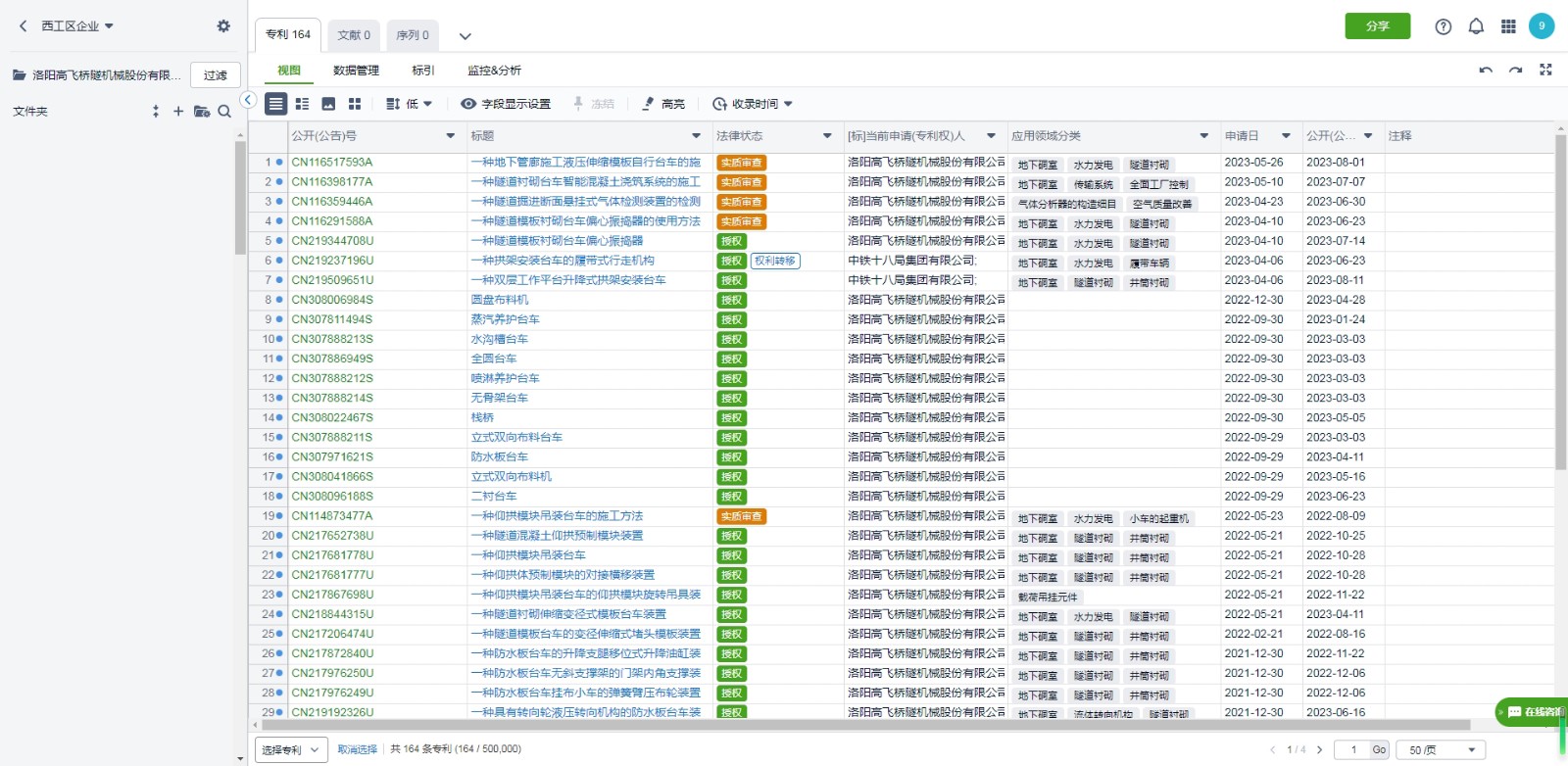
Task: Click the Go button for page jump
Action: pyautogui.click(x=1379, y=750)
